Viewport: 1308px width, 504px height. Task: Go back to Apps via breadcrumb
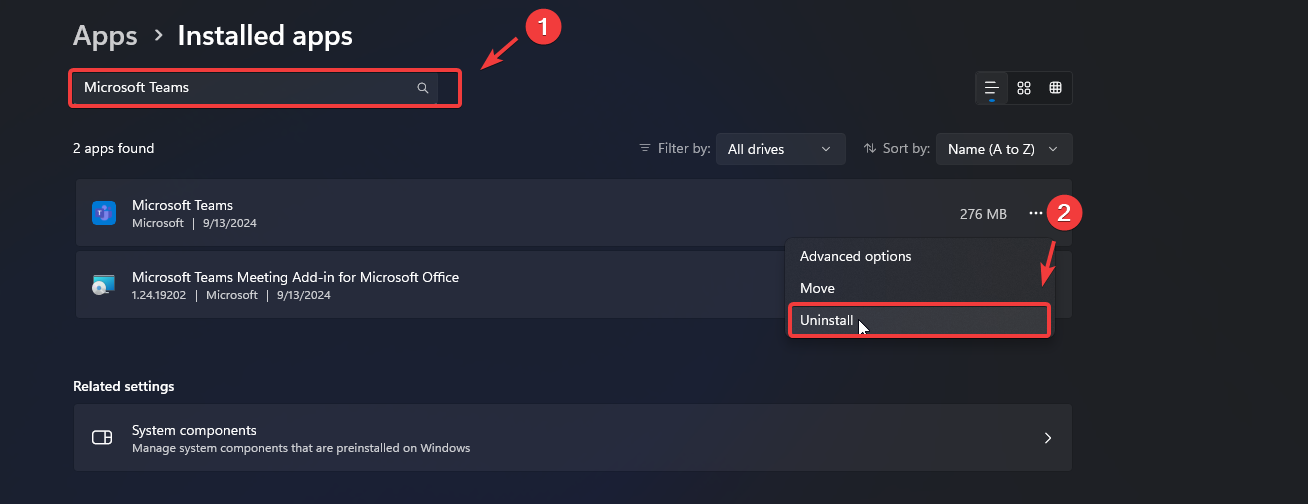105,36
